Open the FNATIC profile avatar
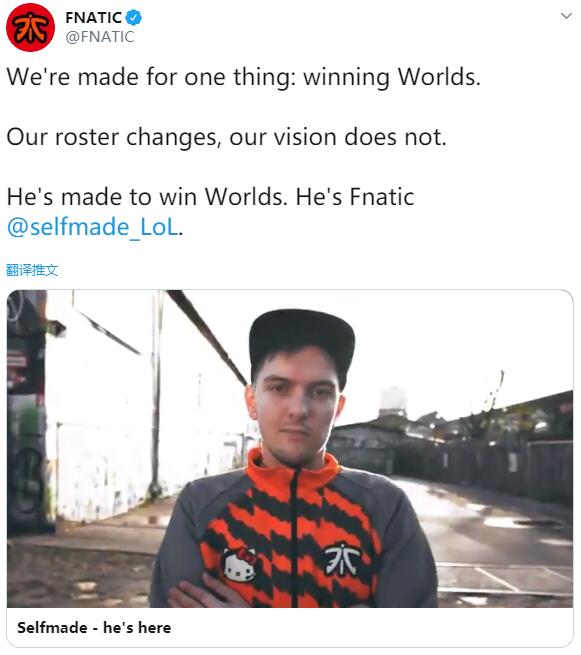Screen dimensions: 581x655 (30, 27)
